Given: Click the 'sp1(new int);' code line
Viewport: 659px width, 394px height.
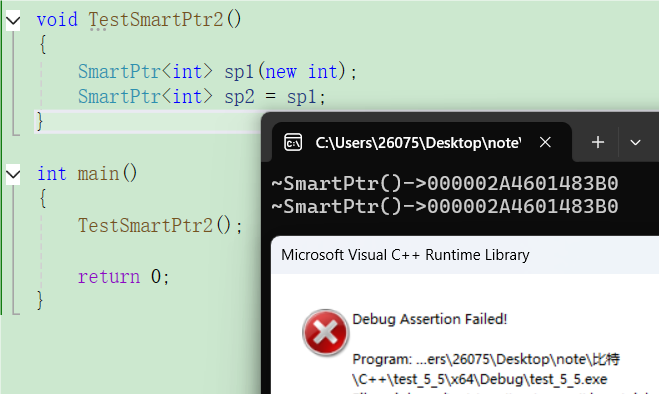Looking at the screenshot, I should (217, 71).
